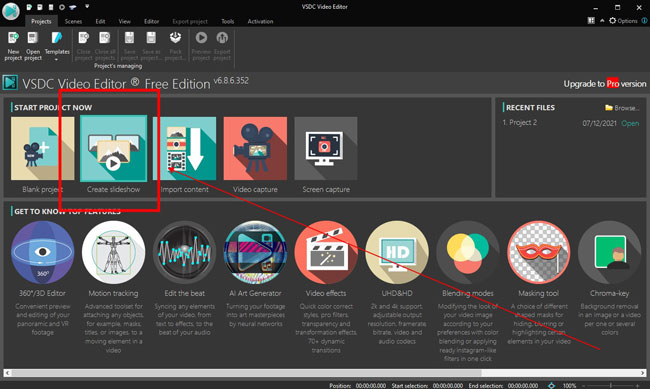Switch to the Projects ribbon tab
Viewport: 650px width, 389px height.
click(x=41, y=21)
